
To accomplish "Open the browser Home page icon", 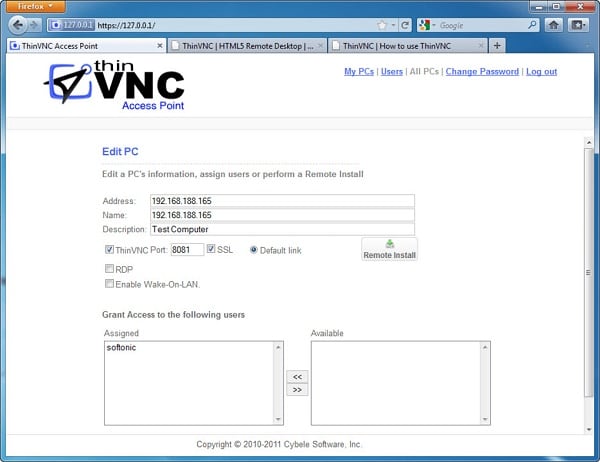I will click(553, 25).
